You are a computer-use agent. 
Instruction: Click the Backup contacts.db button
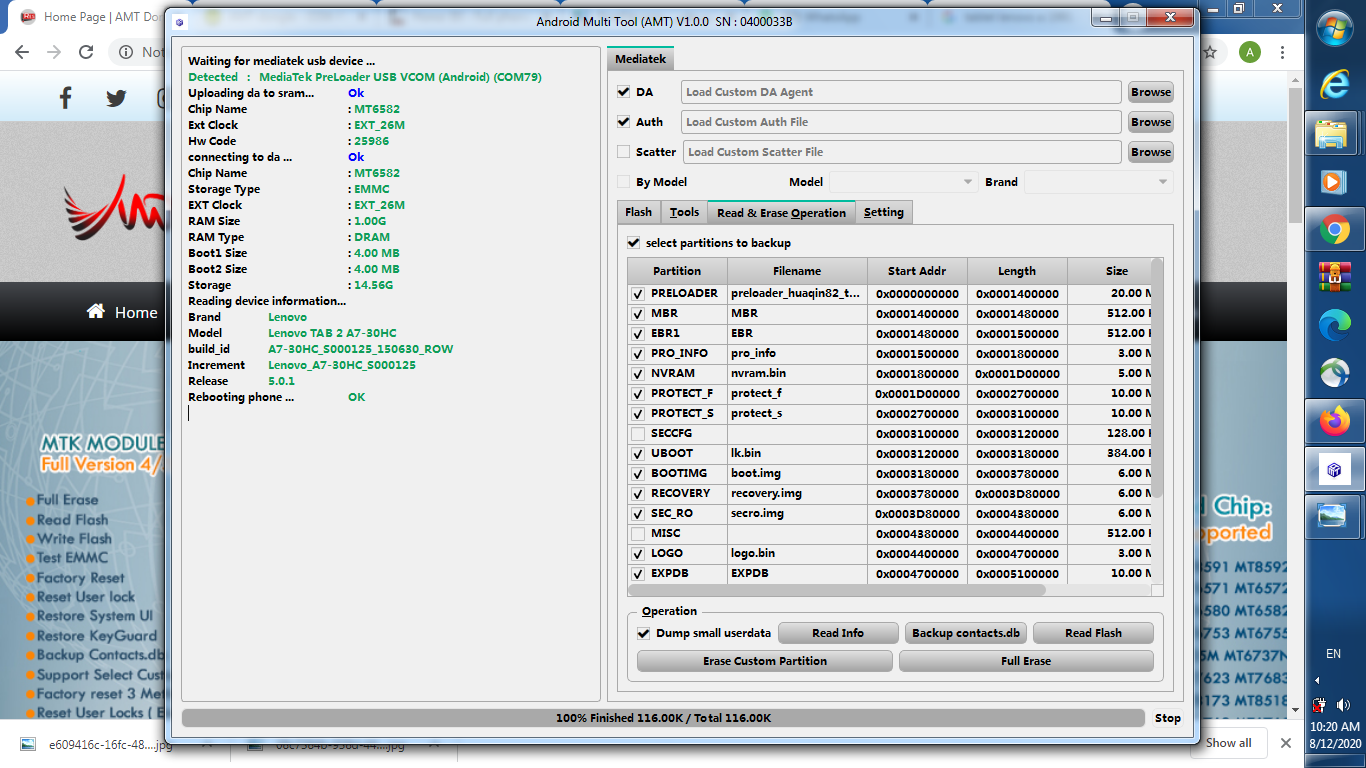click(966, 633)
